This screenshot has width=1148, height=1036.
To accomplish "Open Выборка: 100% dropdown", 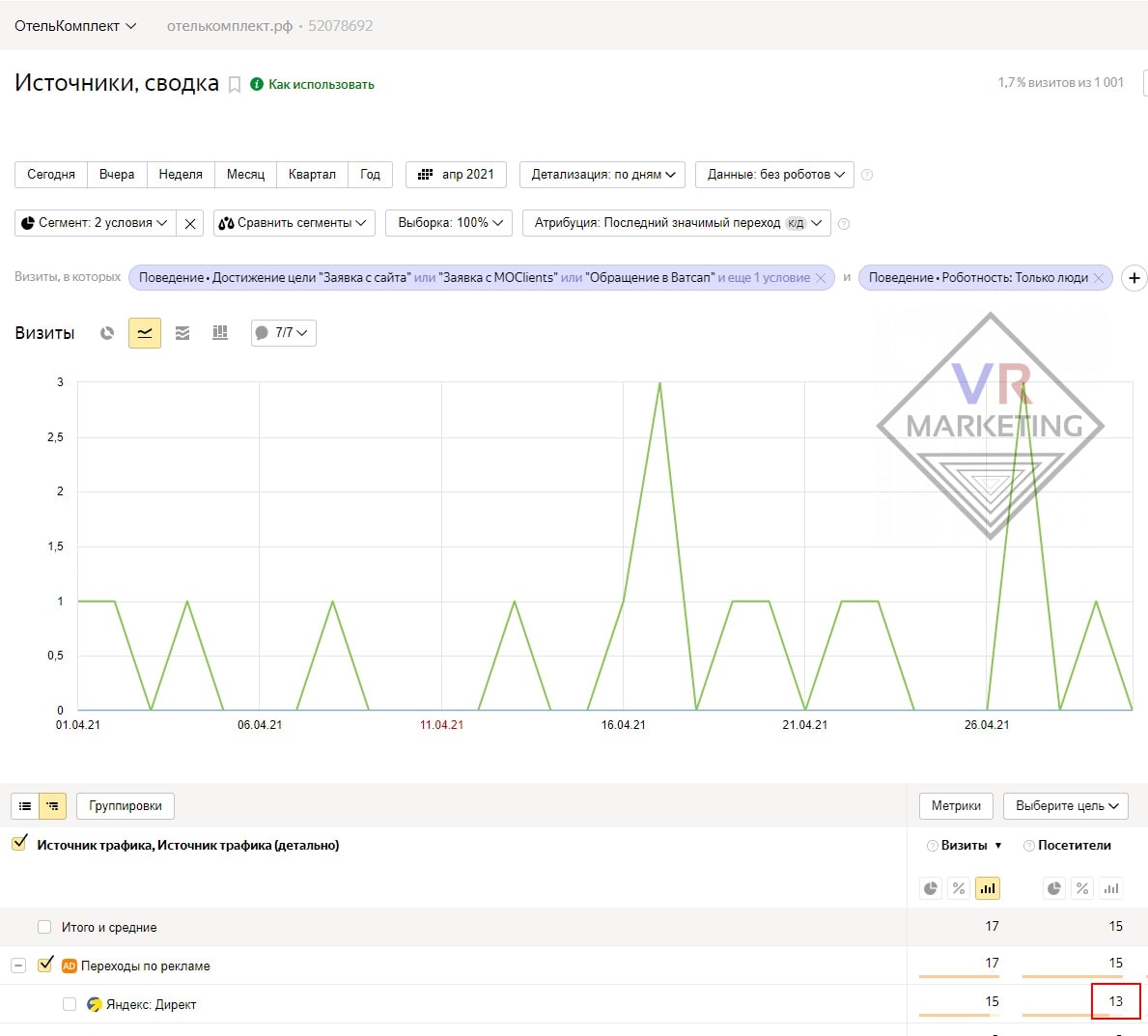I will point(450,223).
